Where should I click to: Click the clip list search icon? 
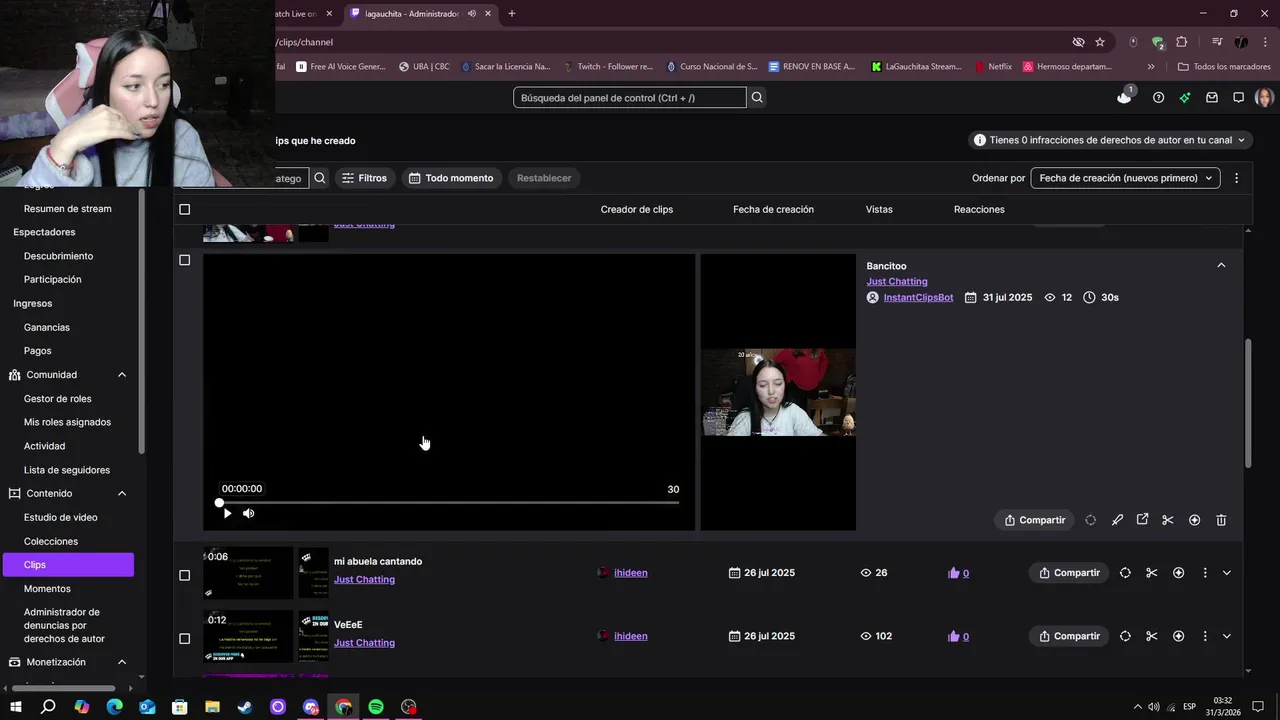click(x=320, y=178)
